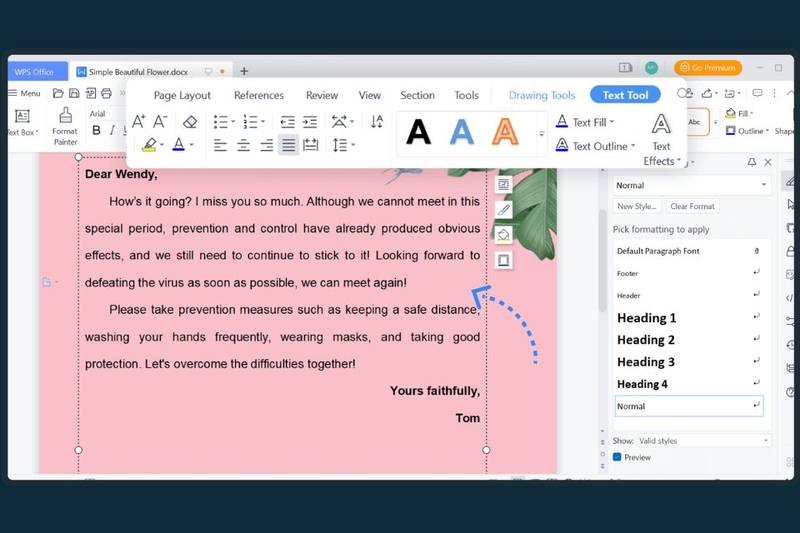Screen dimensions: 800x533
Task: Toggle Italic formatting
Action: (x=112, y=131)
